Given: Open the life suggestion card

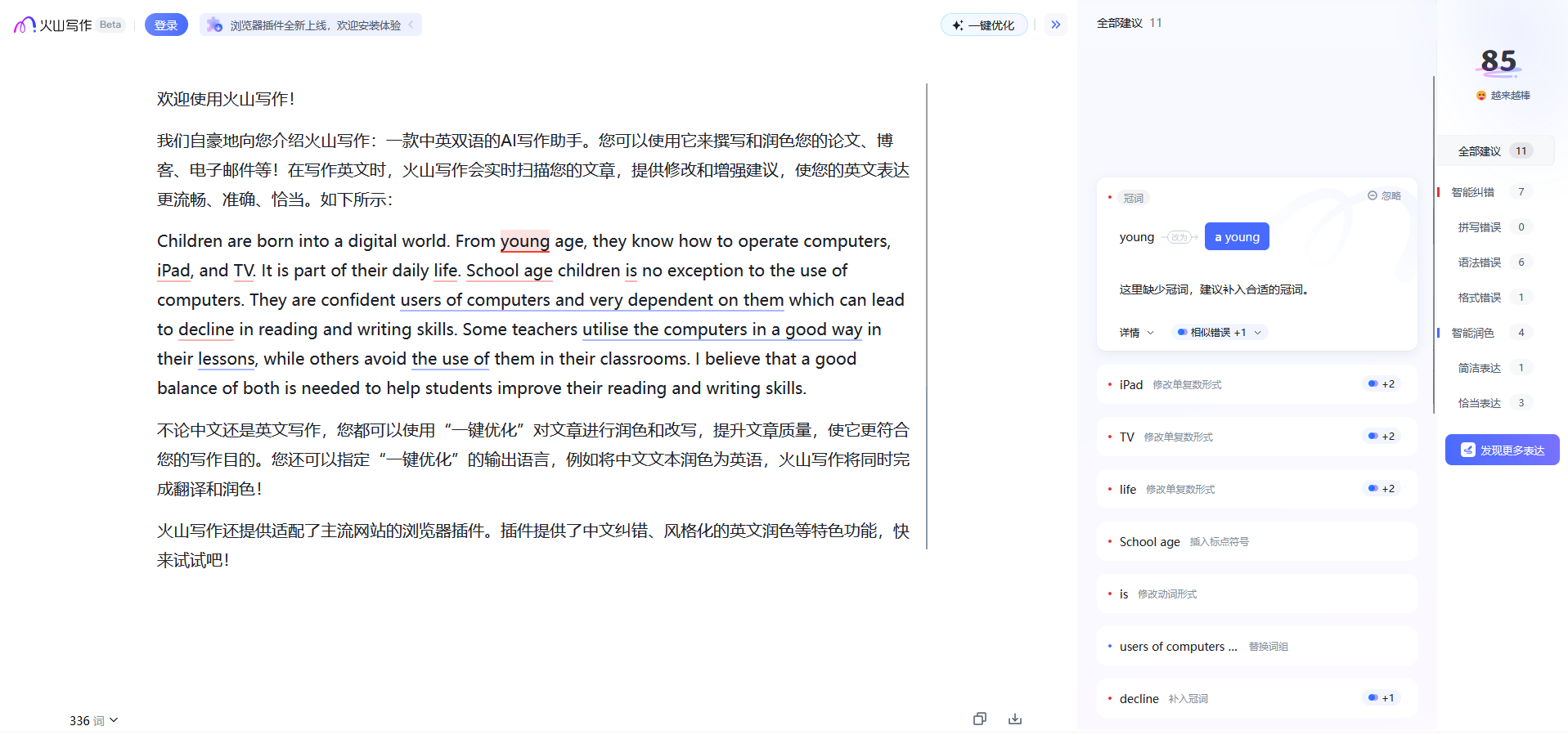Looking at the screenshot, I should pyautogui.click(x=1256, y=489).
